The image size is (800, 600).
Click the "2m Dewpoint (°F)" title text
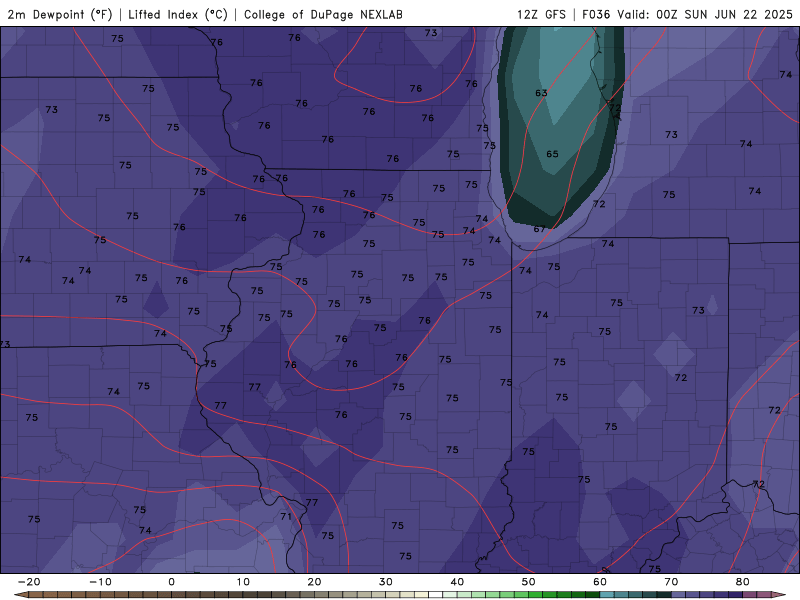[x=60, y=15]
